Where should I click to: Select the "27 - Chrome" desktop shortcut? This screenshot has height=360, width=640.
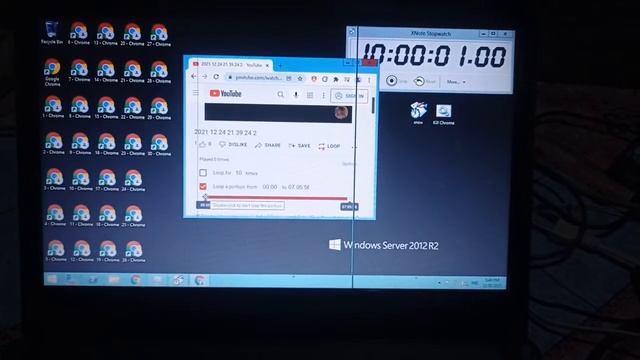click(159, 35)
